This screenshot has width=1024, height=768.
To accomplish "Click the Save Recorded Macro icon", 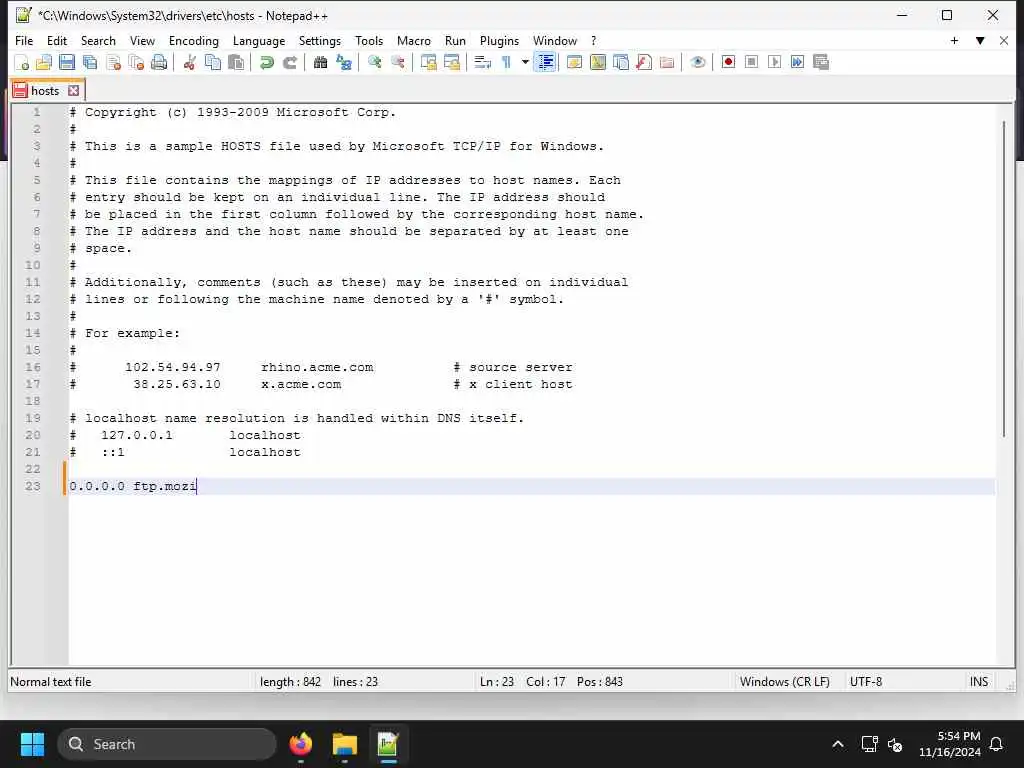I will pos(821,62).
